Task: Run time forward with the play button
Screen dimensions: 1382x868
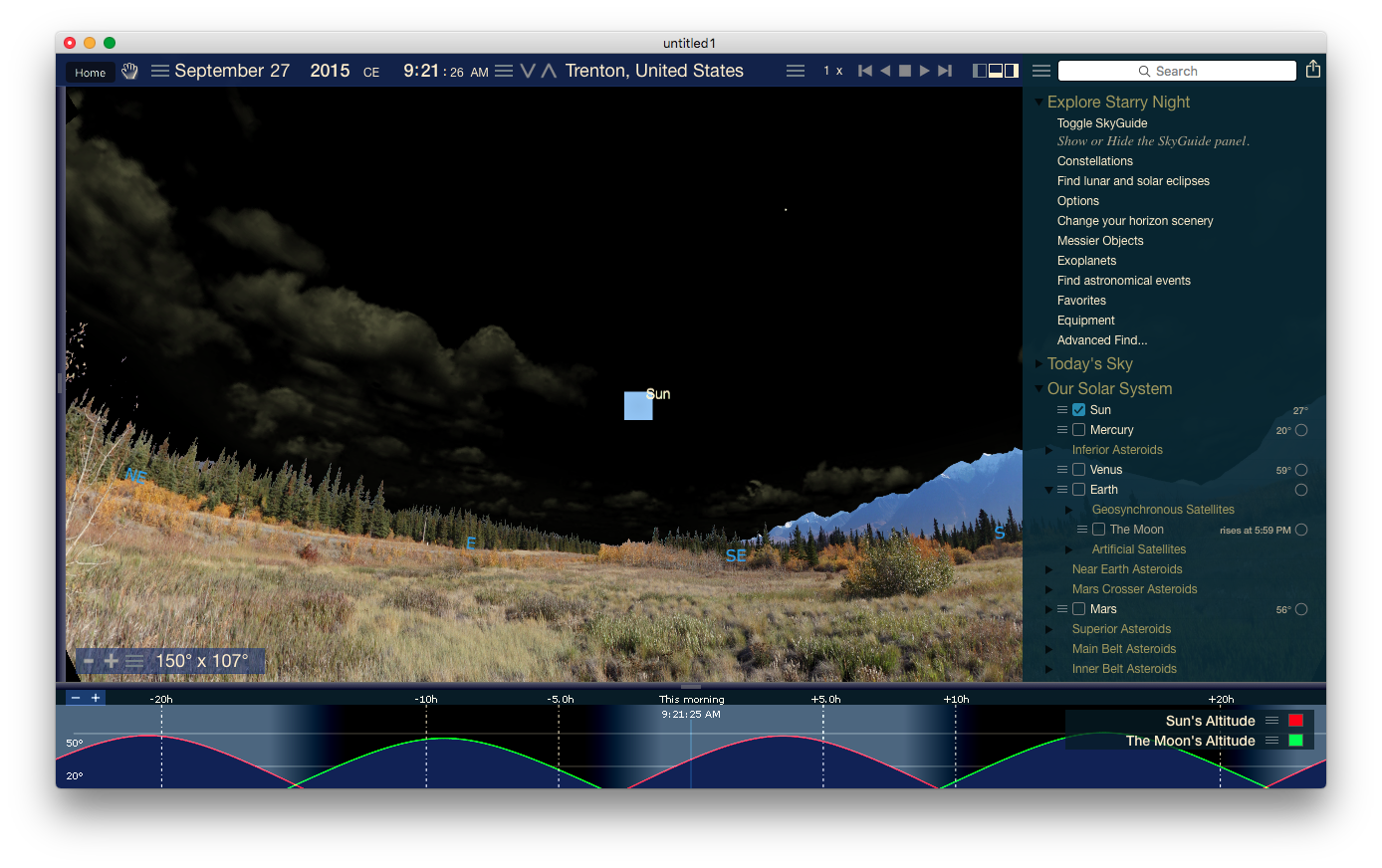Action: (925, 71)
